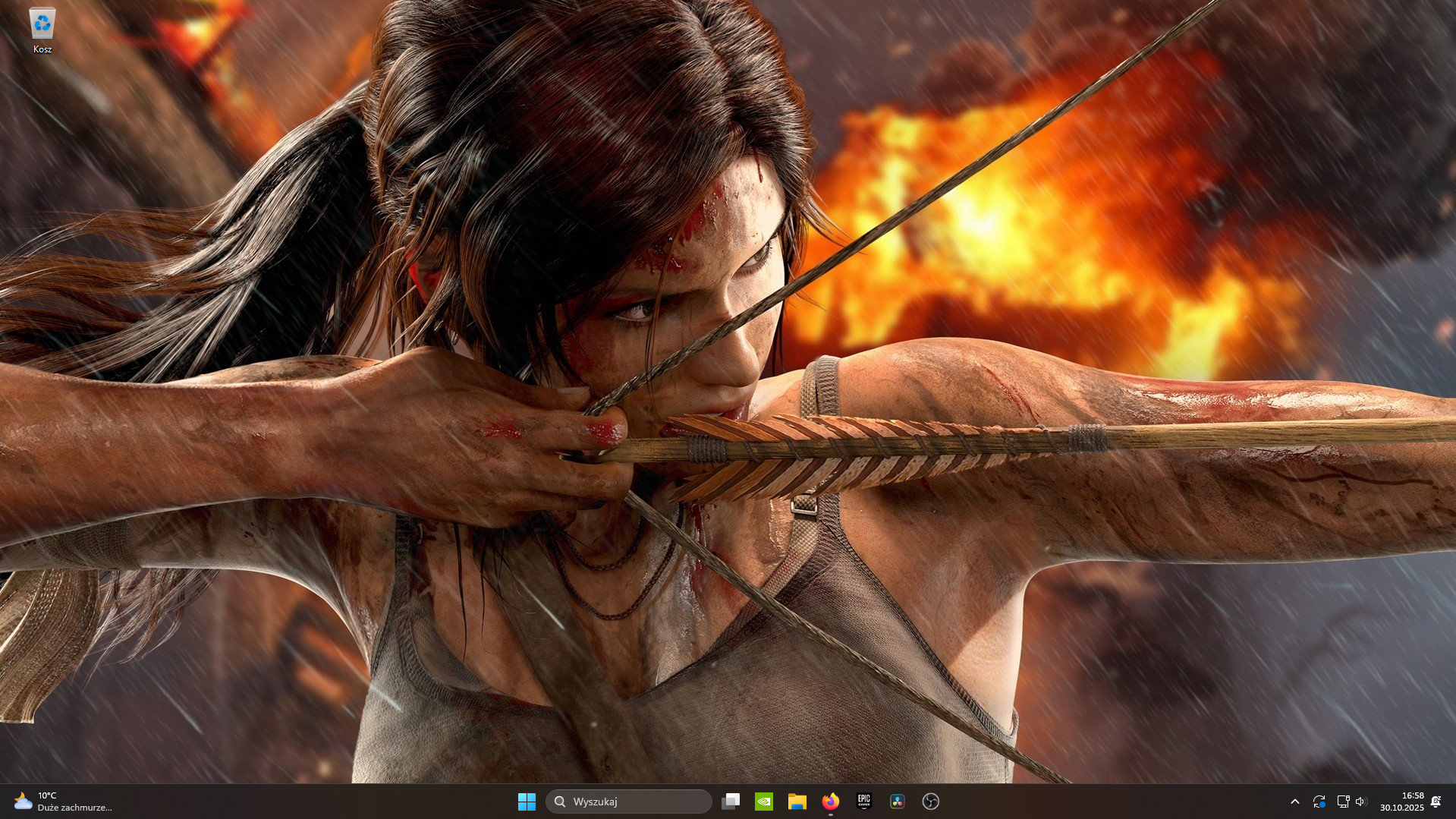Open the Windows Start menu
Viewport: 1456px width, 819px height.
tap(527, 802)
